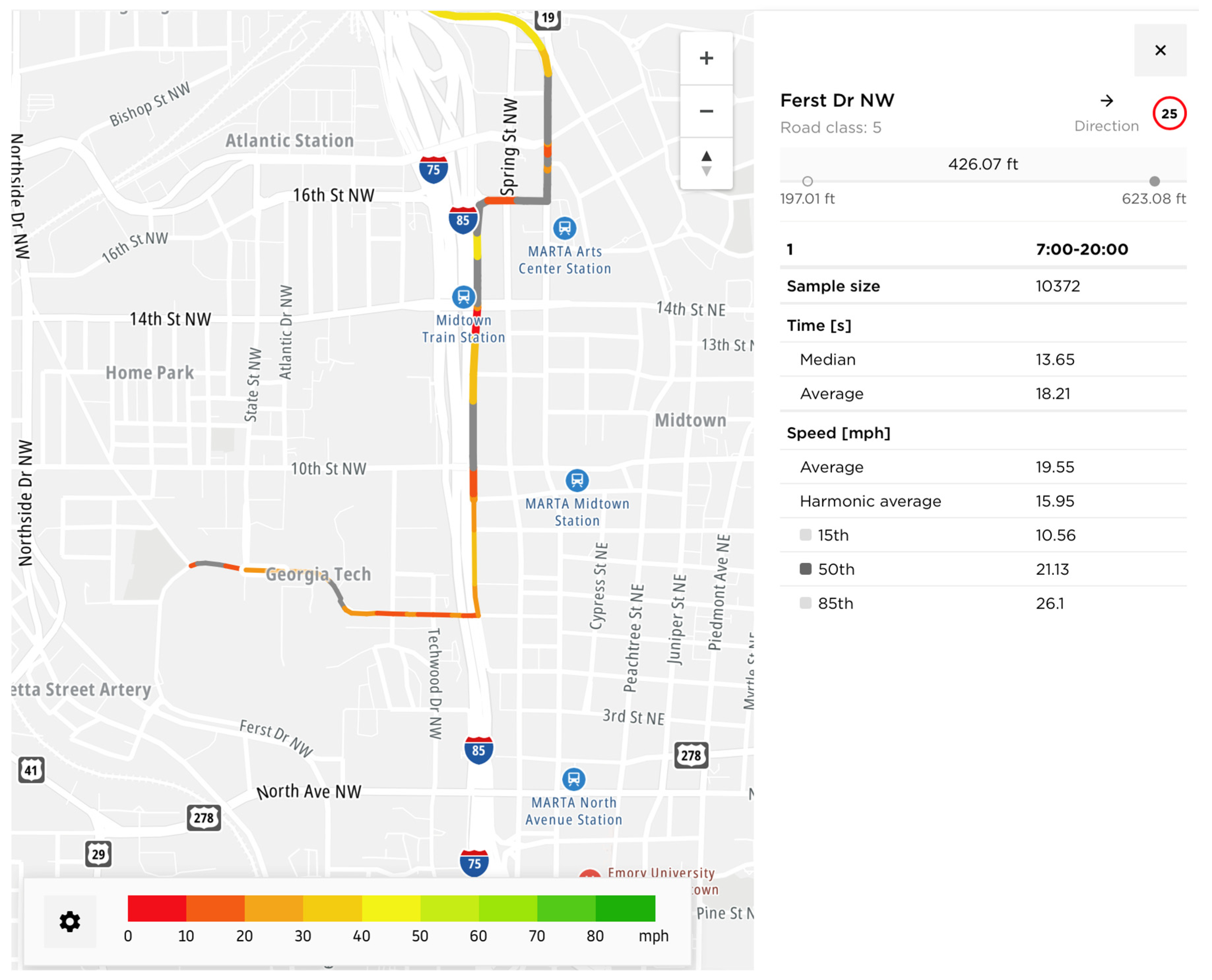Toggle the 85th percentile speed checkbox

tap(806, 603)
